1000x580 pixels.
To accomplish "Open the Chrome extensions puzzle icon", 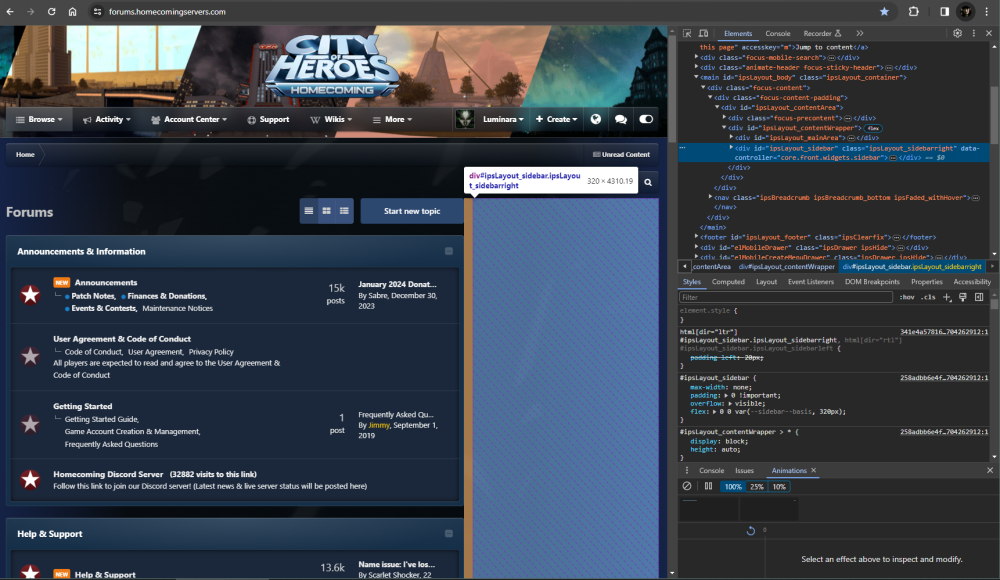I will [913, 12].
